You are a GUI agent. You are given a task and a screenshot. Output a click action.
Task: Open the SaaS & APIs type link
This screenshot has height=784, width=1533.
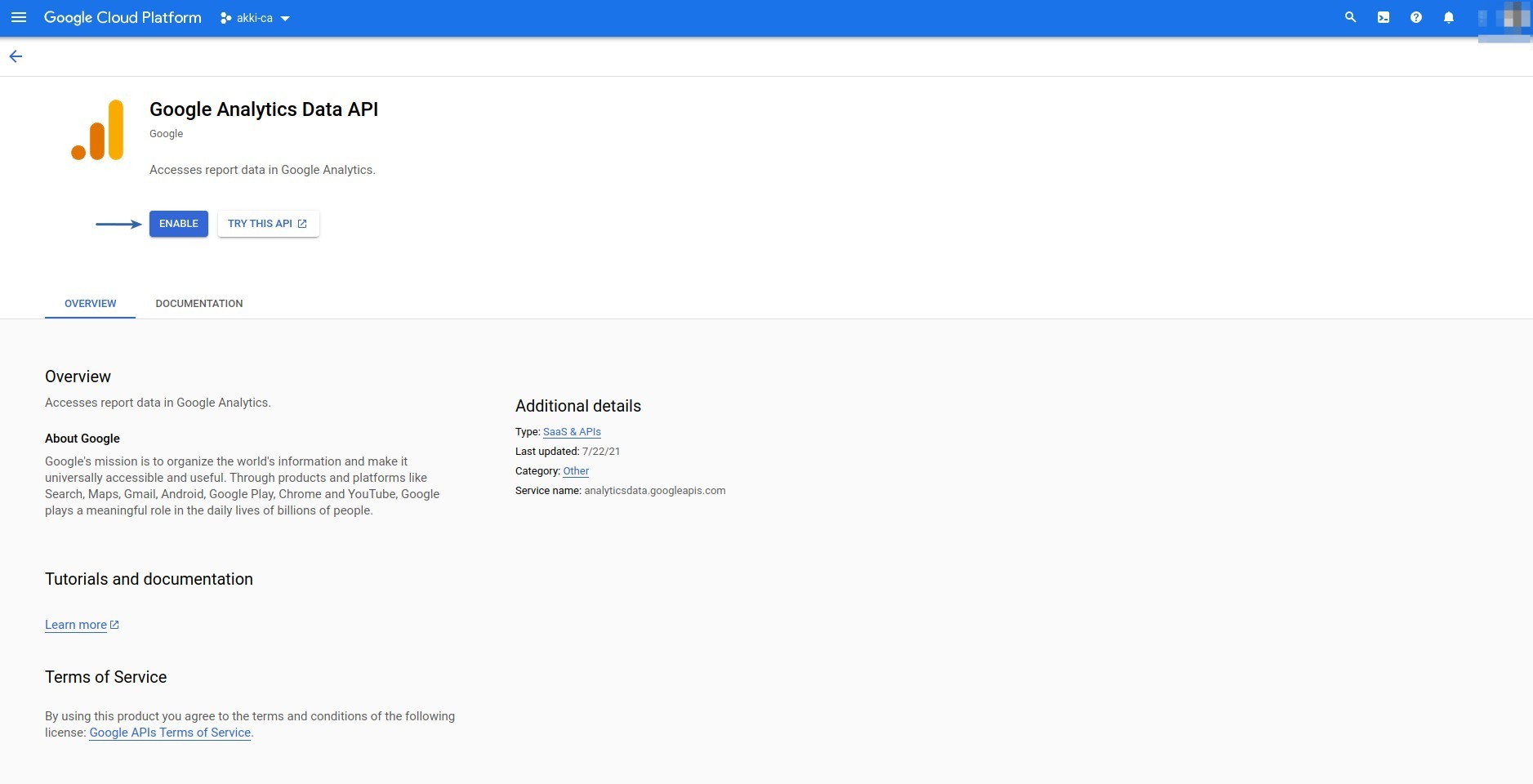click(x=572, y=432)
